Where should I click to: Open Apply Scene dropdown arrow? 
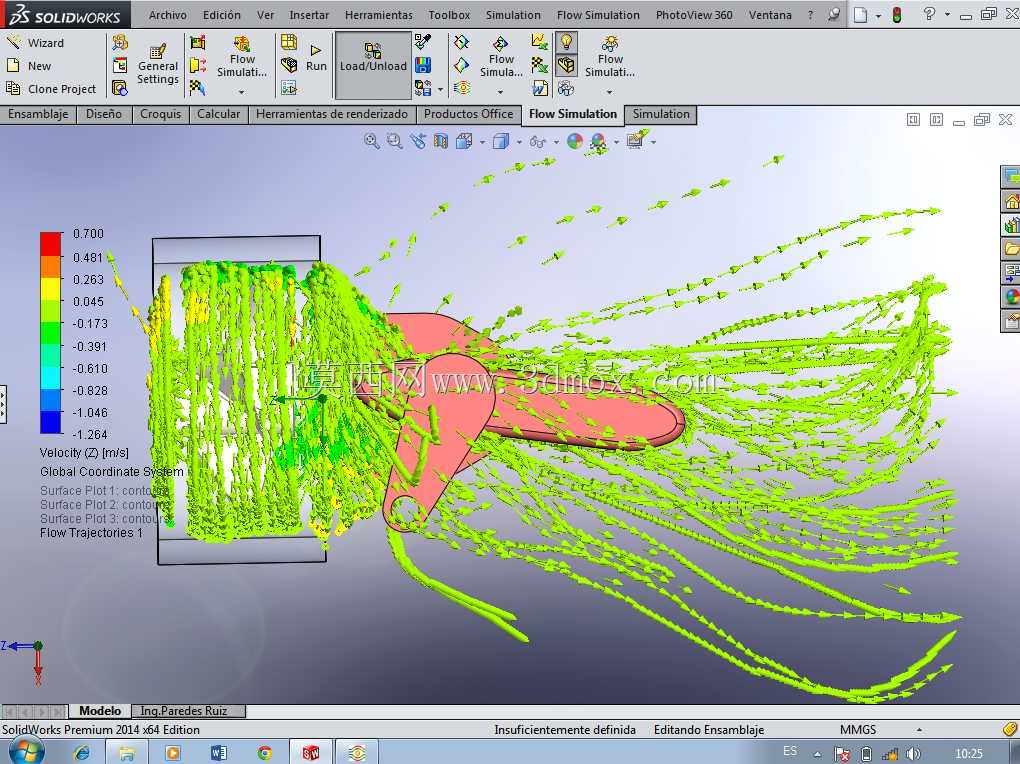pos(617,142)
